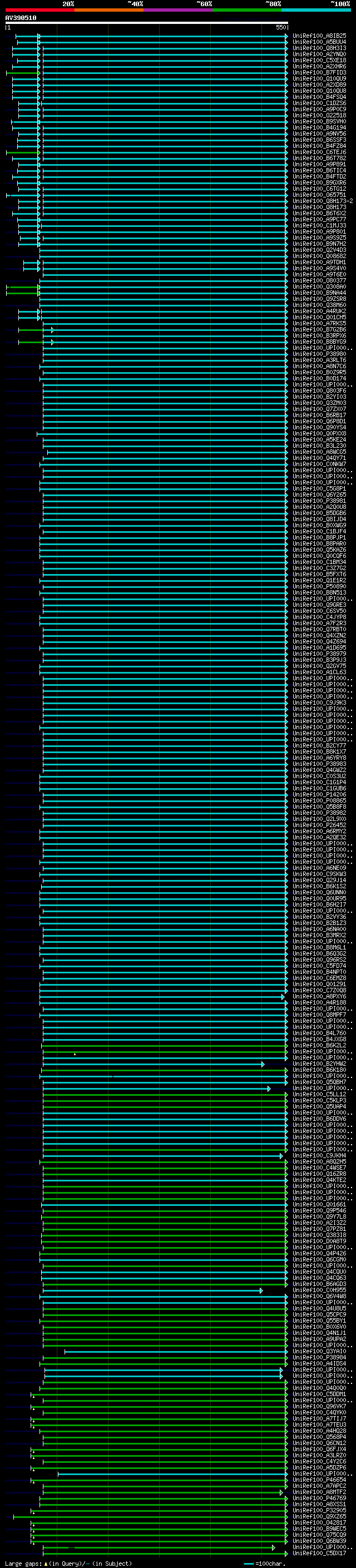Select label UniRef100_O65751

click(x=319, y=195)
